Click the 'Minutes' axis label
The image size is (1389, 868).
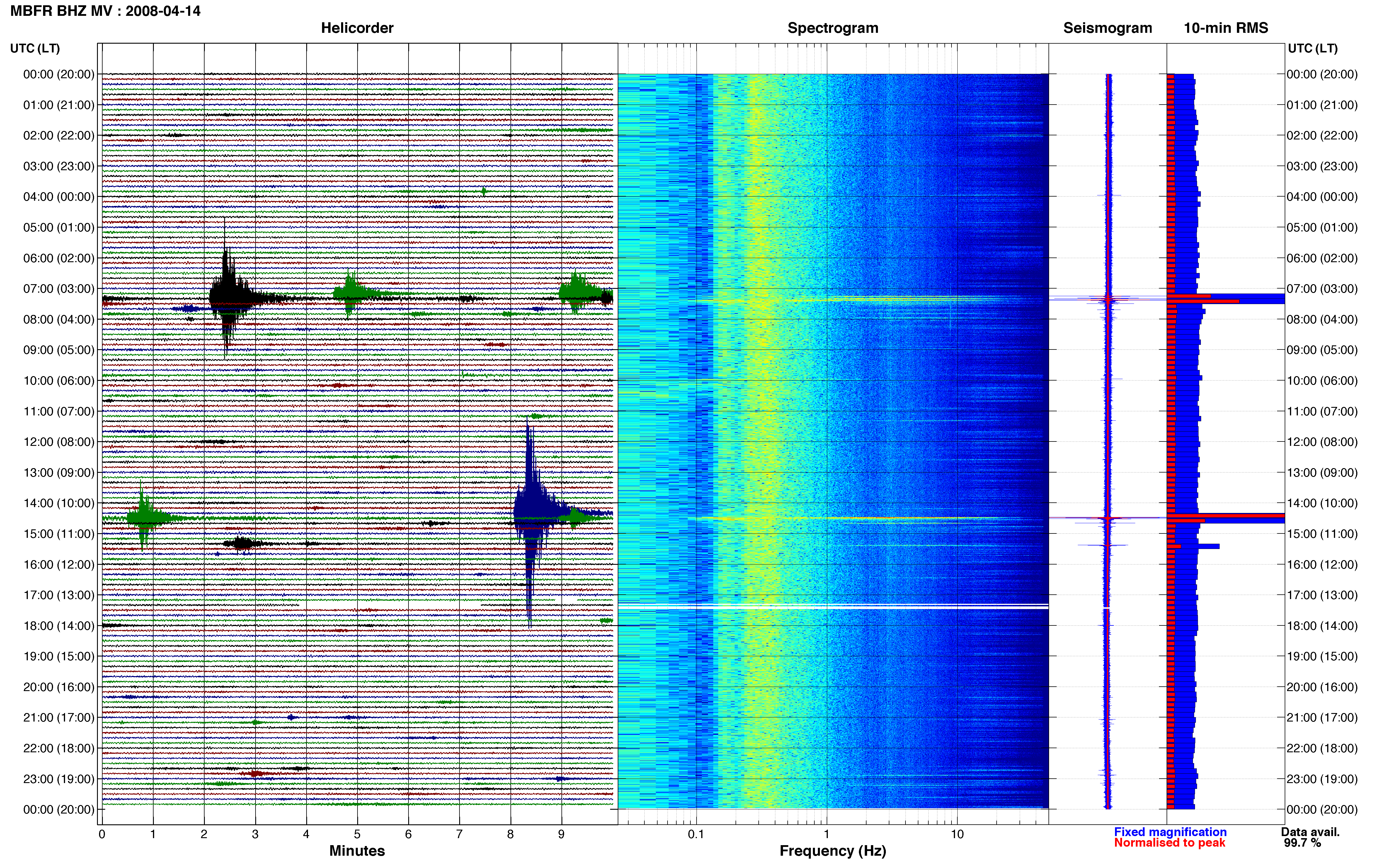(x=357, y=851)
